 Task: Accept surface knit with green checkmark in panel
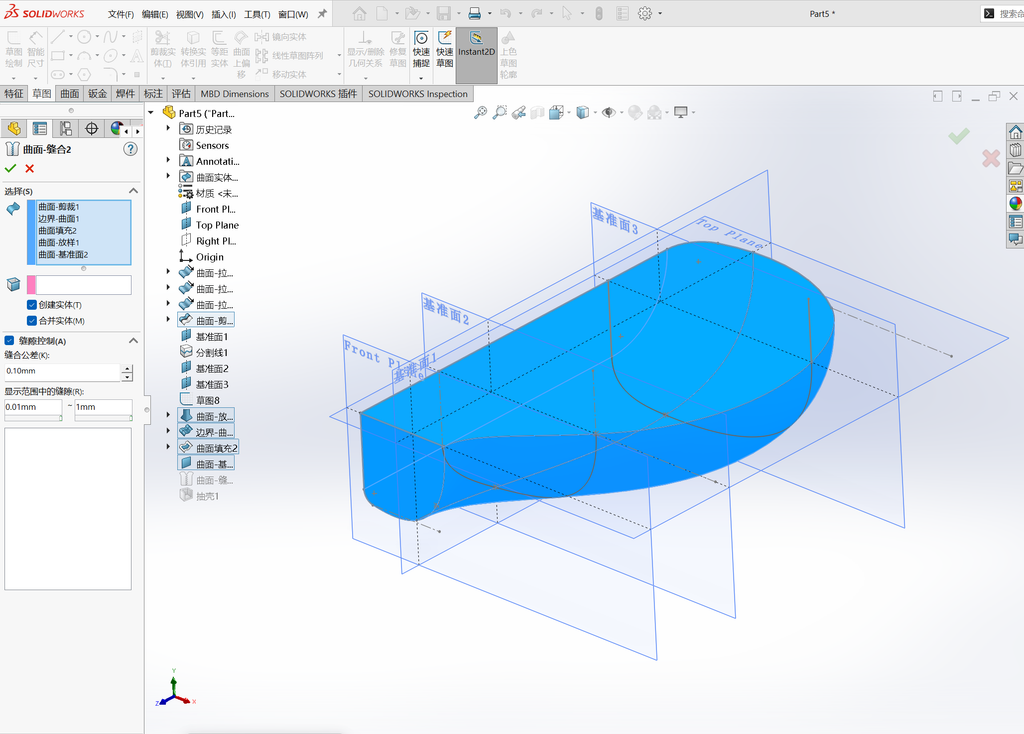coord(10,168)
